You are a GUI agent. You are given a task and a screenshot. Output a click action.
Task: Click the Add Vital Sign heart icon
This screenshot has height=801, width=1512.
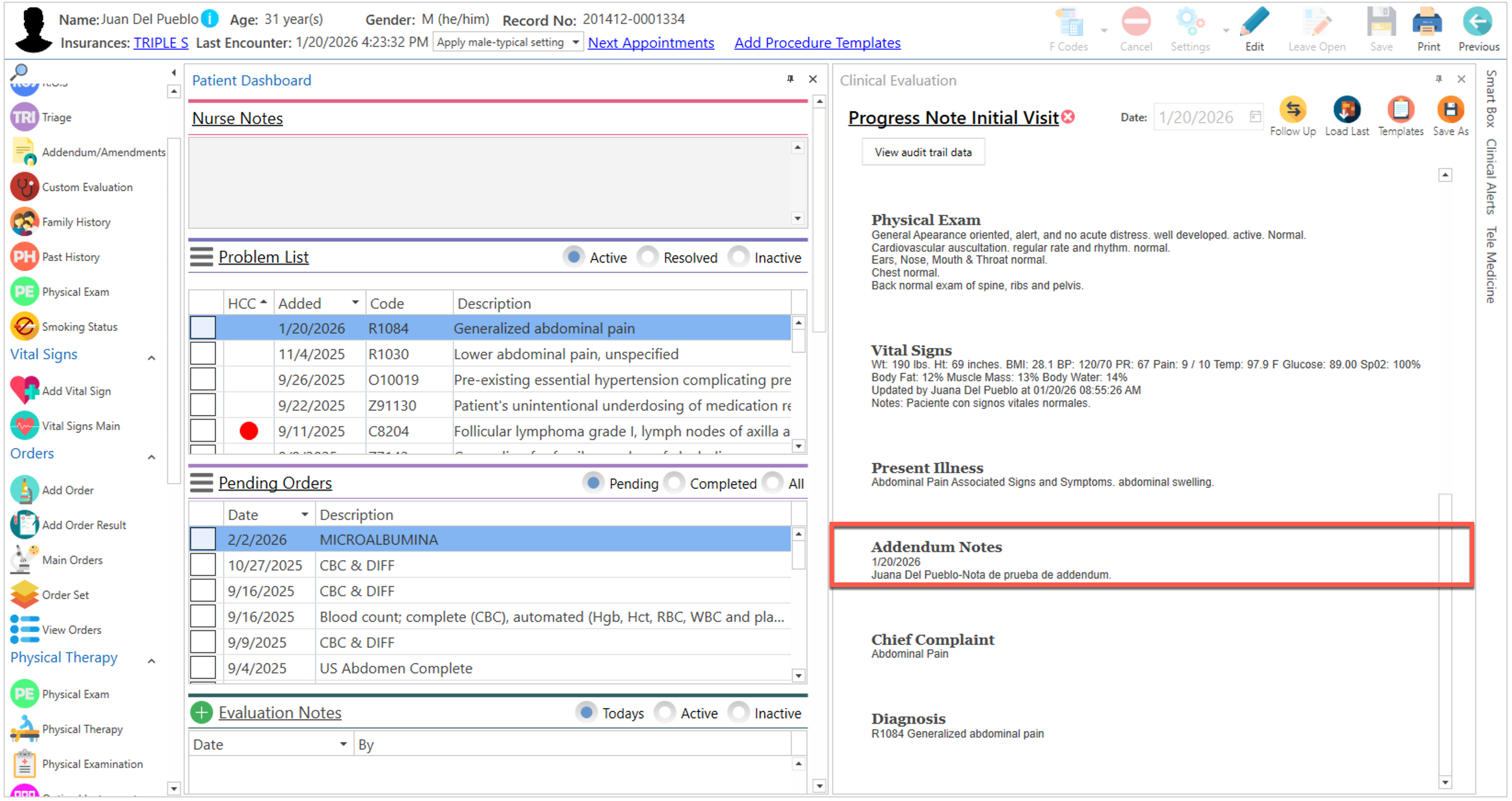point(24,390)
